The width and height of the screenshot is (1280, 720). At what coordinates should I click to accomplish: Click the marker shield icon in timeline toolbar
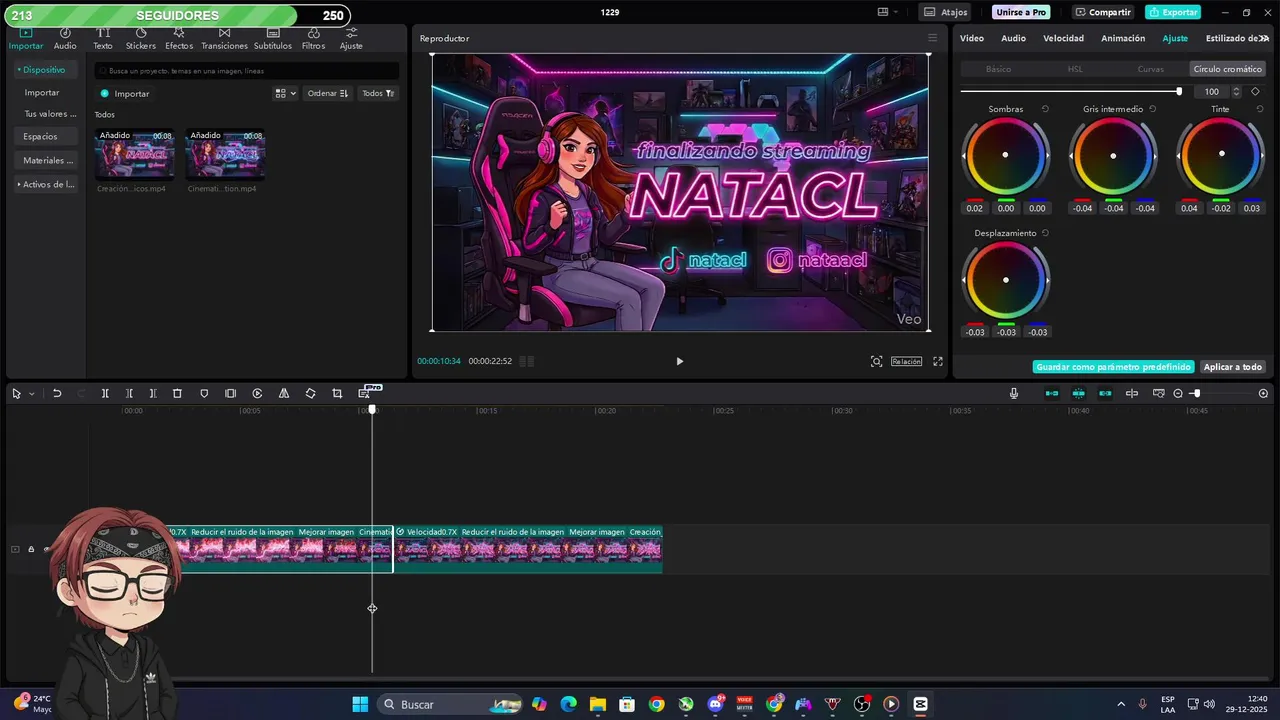(204, 394)
